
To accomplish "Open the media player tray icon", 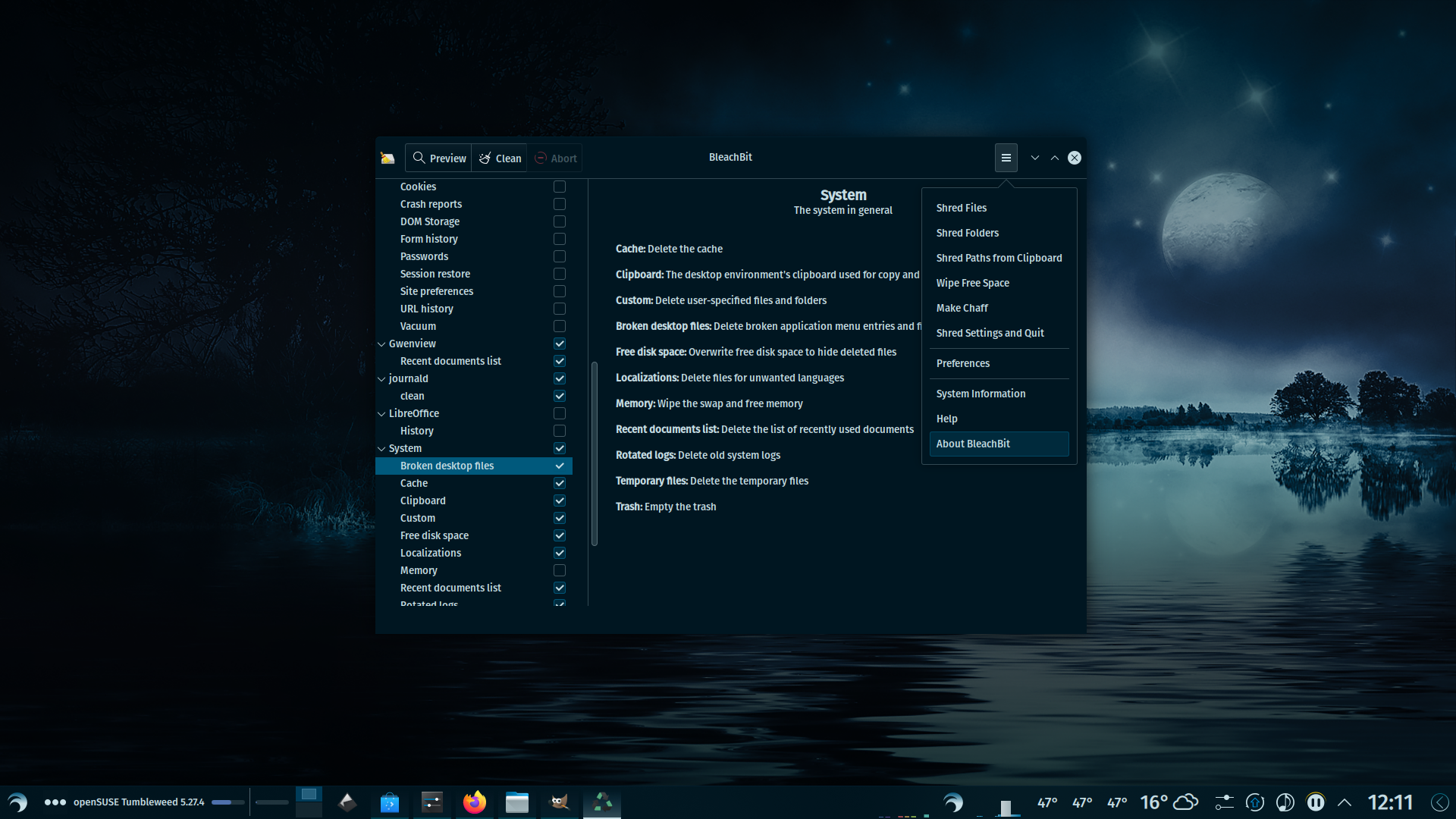I will 1285,802.
